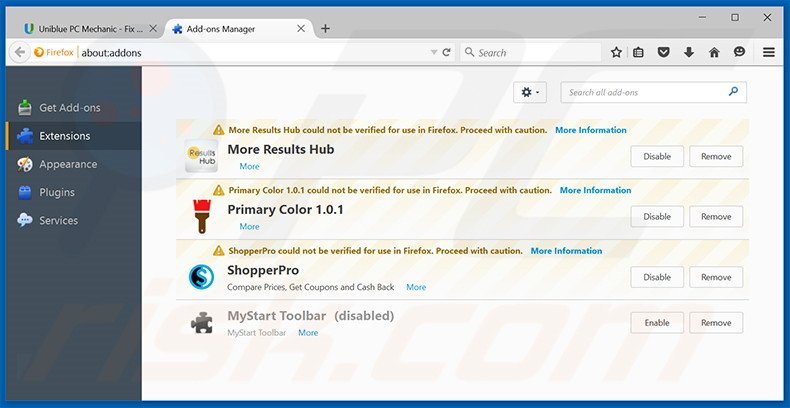Select the More Results Hub title text
This screenshot has width=790, height=408.
coord(281,149)
